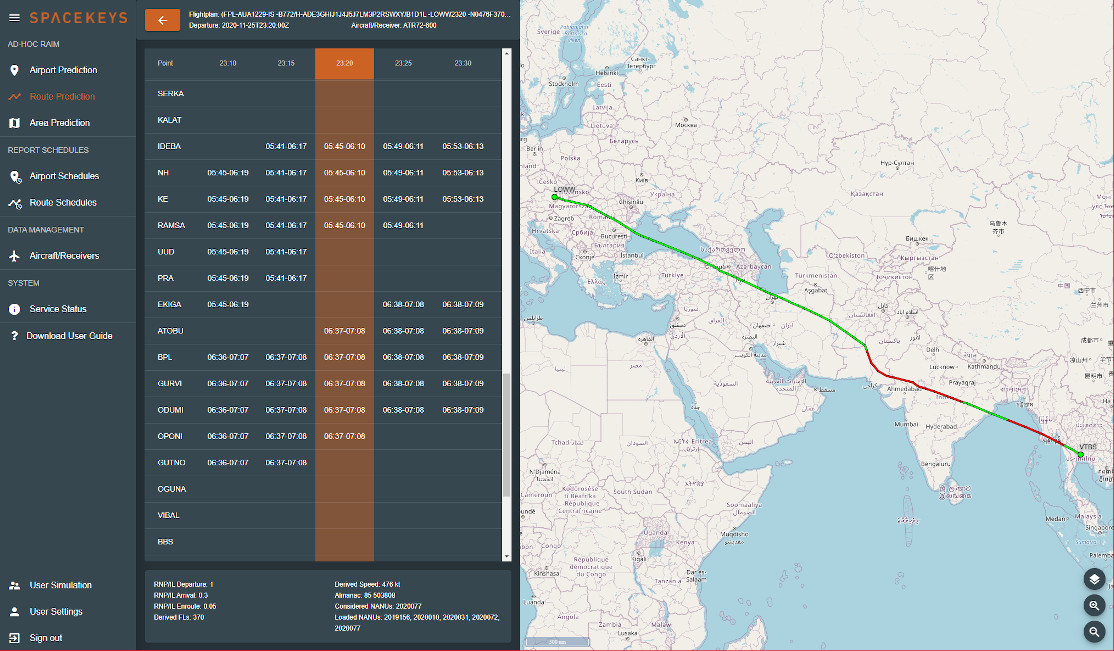Select the 23:10 time column header

click(x=228, y=63)
